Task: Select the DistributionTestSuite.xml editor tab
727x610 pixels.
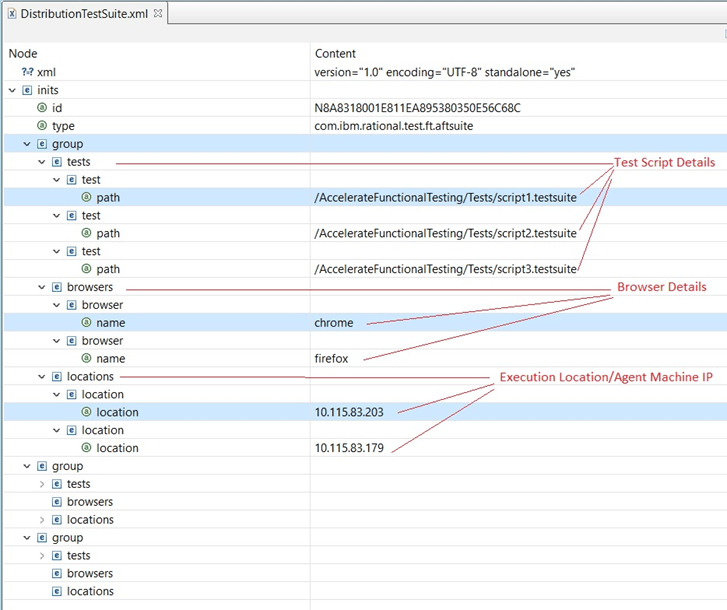Action: coord(84,13)
